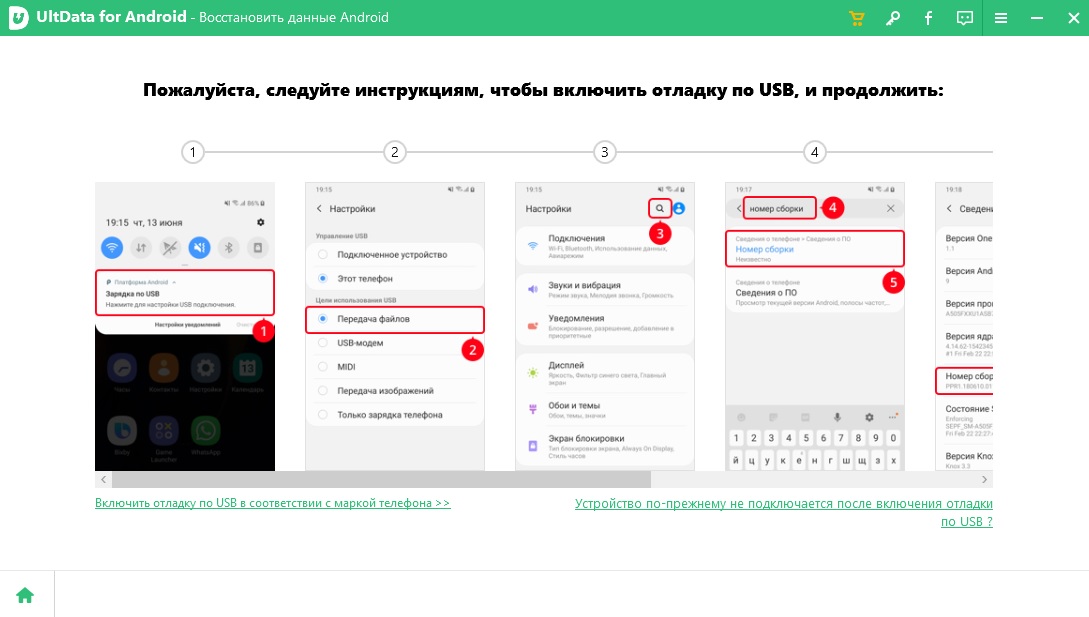Click step 2 USB settings screenshot
The width and height of the screenshot is (1089, 617).
pyautogui.click(x=394, y=327)
